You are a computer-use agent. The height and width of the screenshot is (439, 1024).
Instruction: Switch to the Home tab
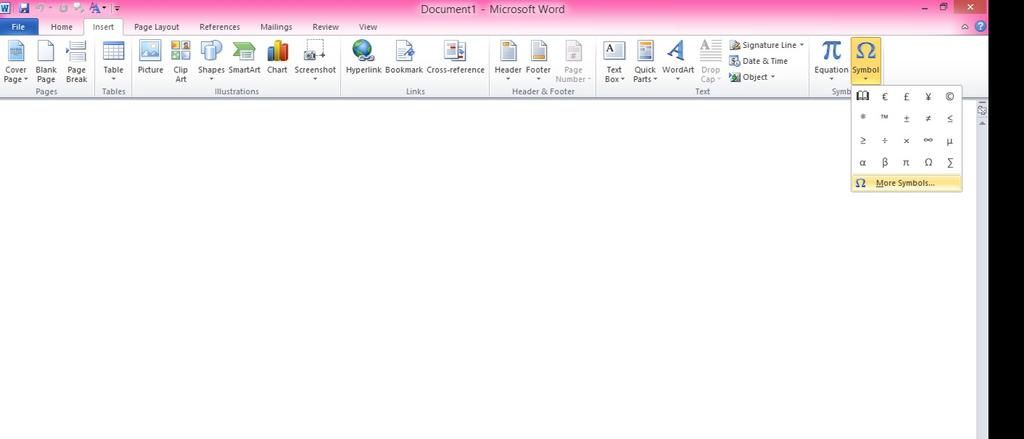[x=61, y=27]
